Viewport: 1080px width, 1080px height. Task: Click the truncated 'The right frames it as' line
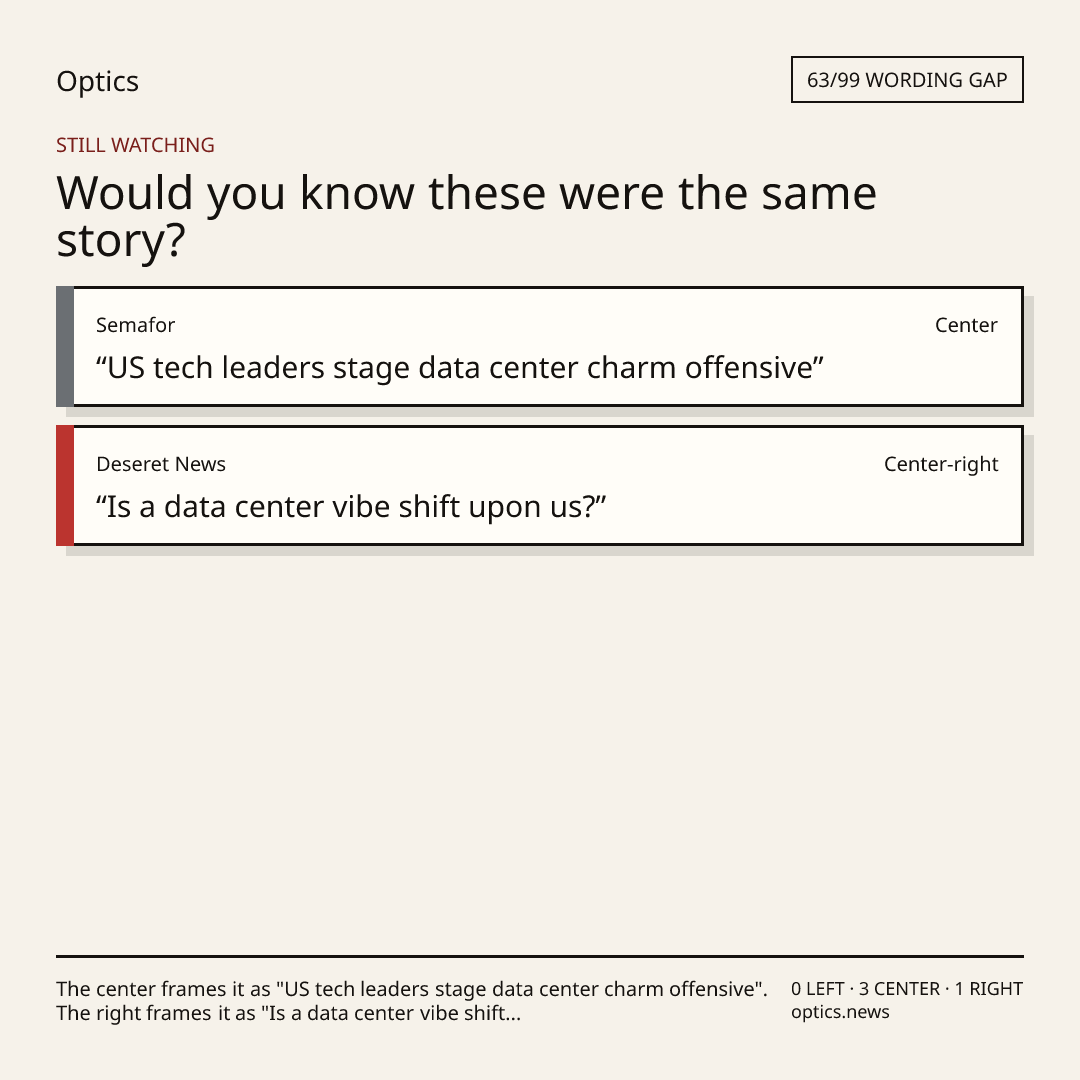pos(289,1013)
